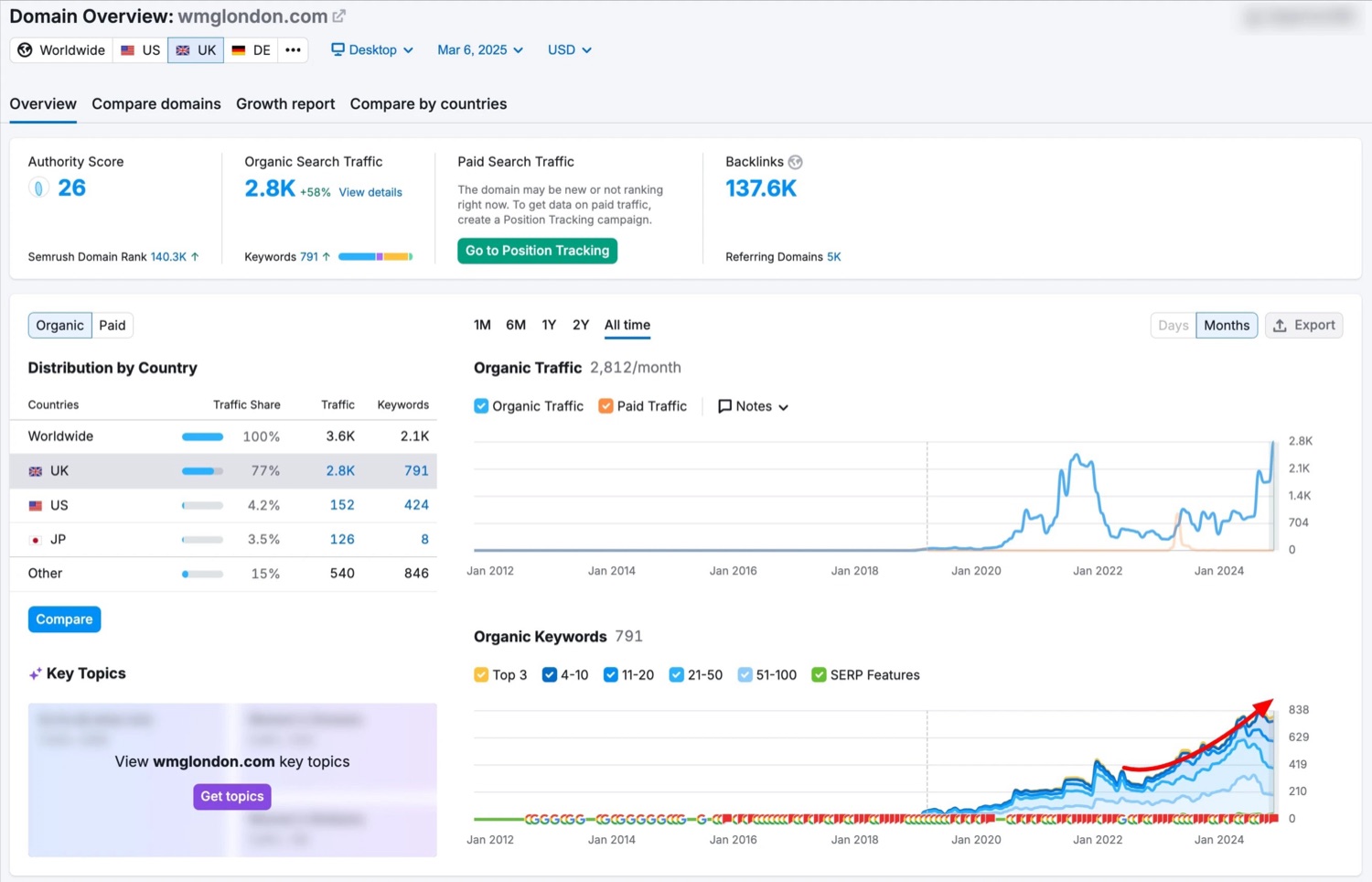Screen dimensions: 1372x882
Task: Click the Authority Score gauge icon
Action: pyautogui.click(x=38, y=188)
